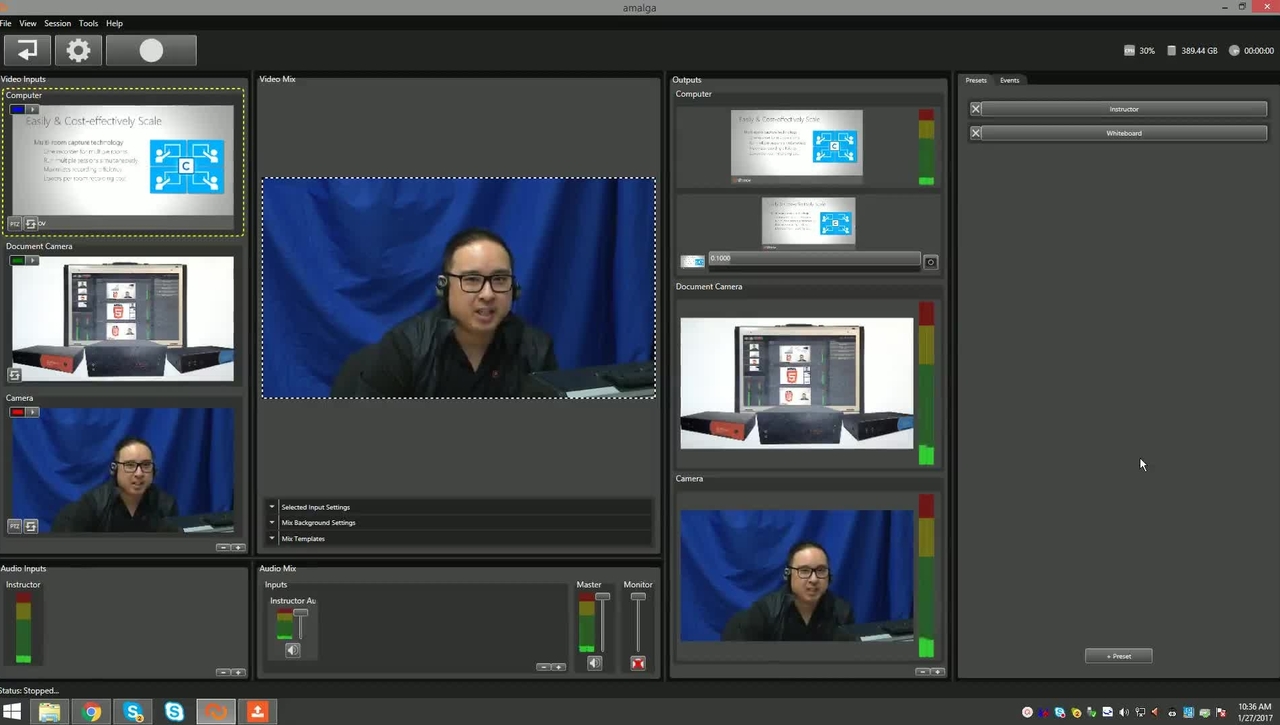
Task: Click the red color tag on Camera input
Action: (x=17, y=412)
